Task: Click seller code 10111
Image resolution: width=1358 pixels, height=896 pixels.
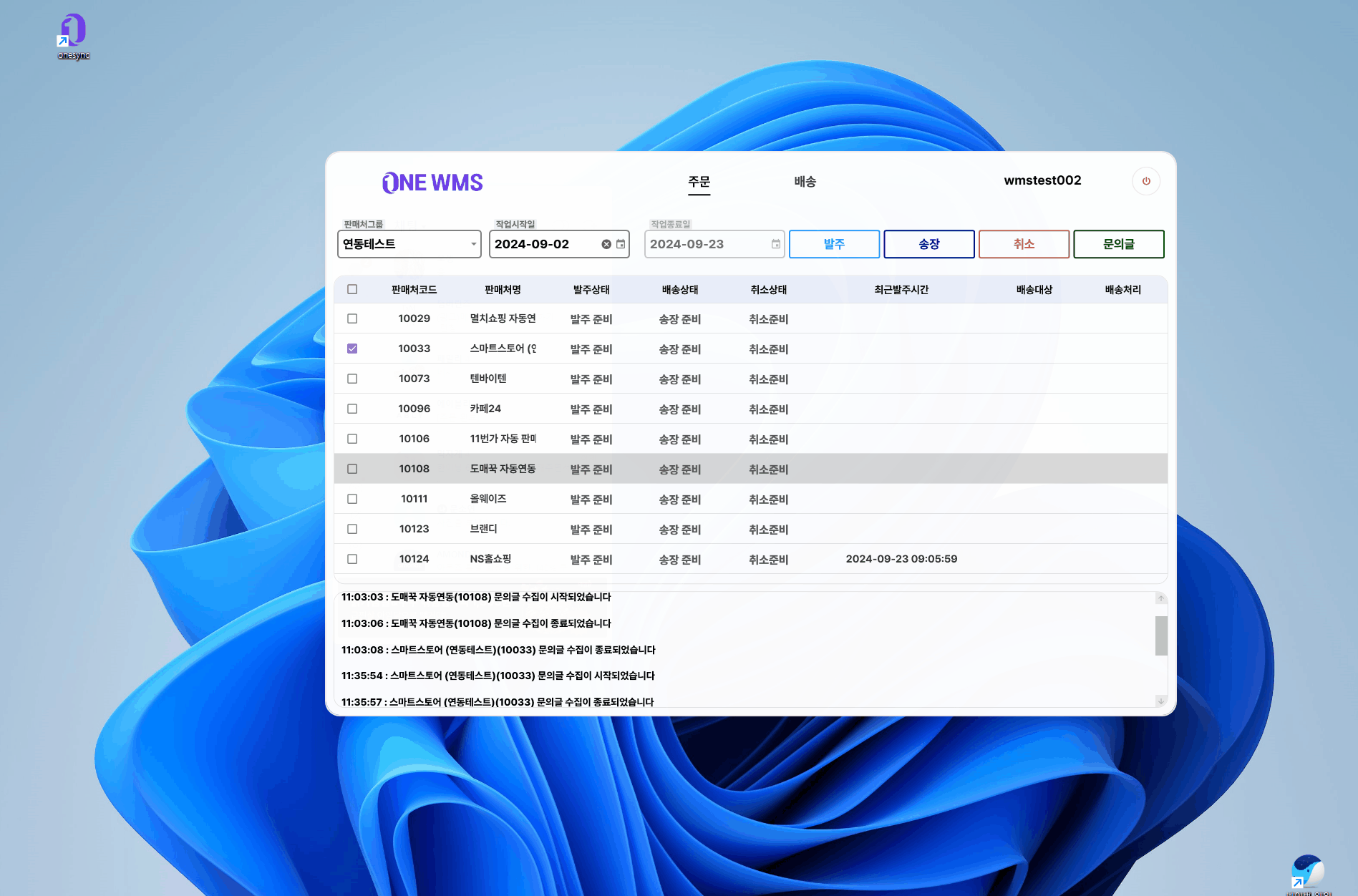Action: pos(414,499)
